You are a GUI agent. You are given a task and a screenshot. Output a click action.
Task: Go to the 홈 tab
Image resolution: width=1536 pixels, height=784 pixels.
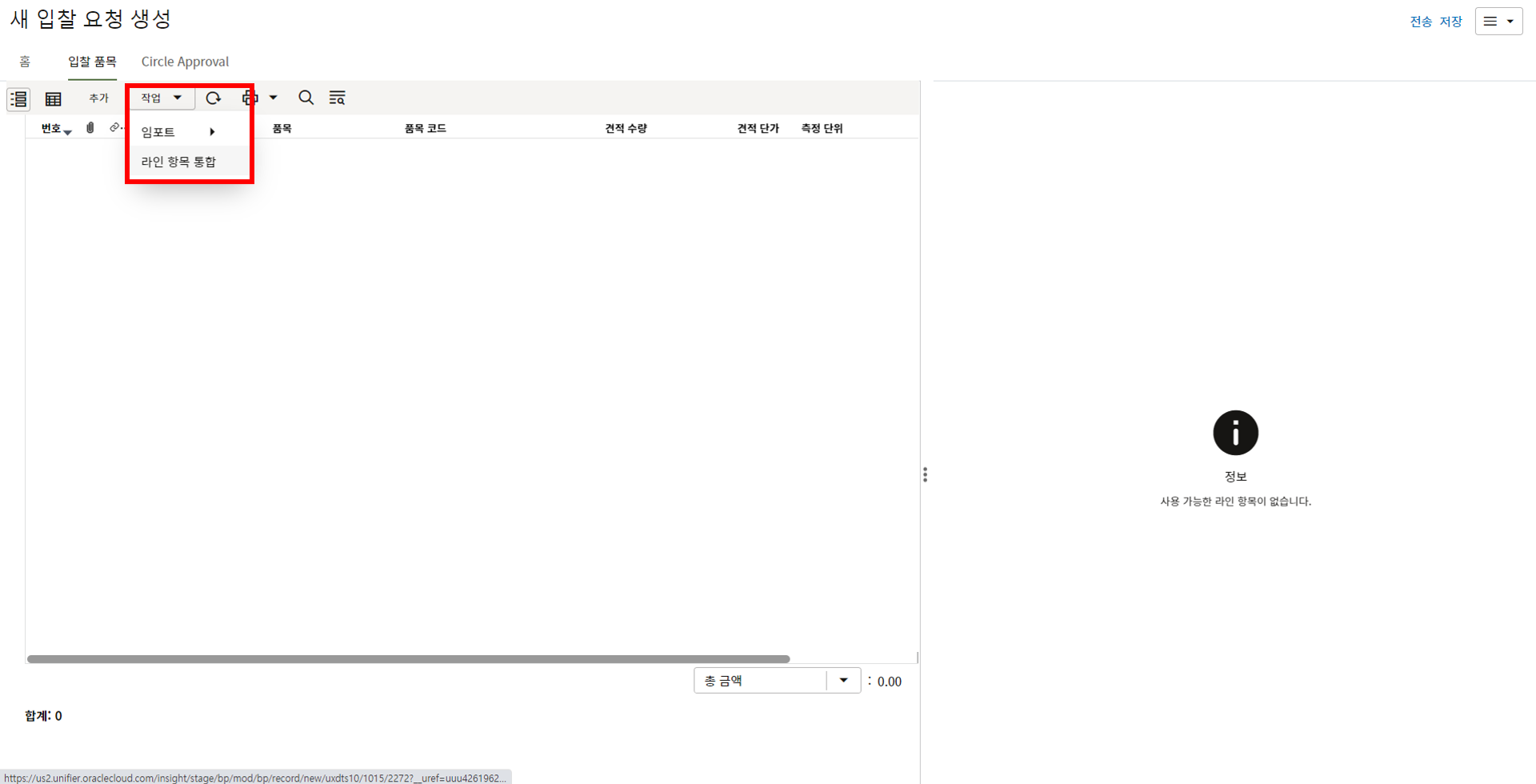25,62
